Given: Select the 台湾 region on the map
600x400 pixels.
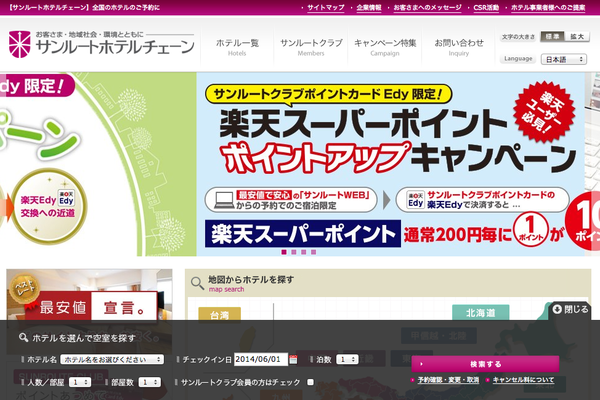Looking at the screenshot, I should 220,314.
